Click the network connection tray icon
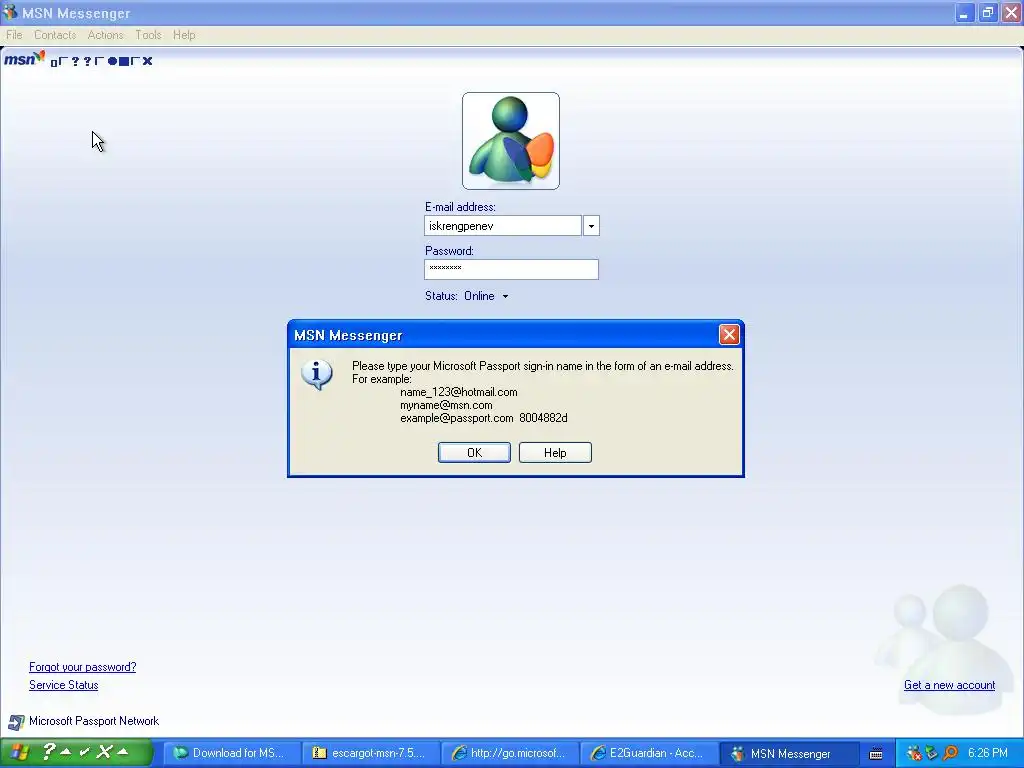Image resolution: width=1024 pixels, height=768 pixels. pos(932,753)
